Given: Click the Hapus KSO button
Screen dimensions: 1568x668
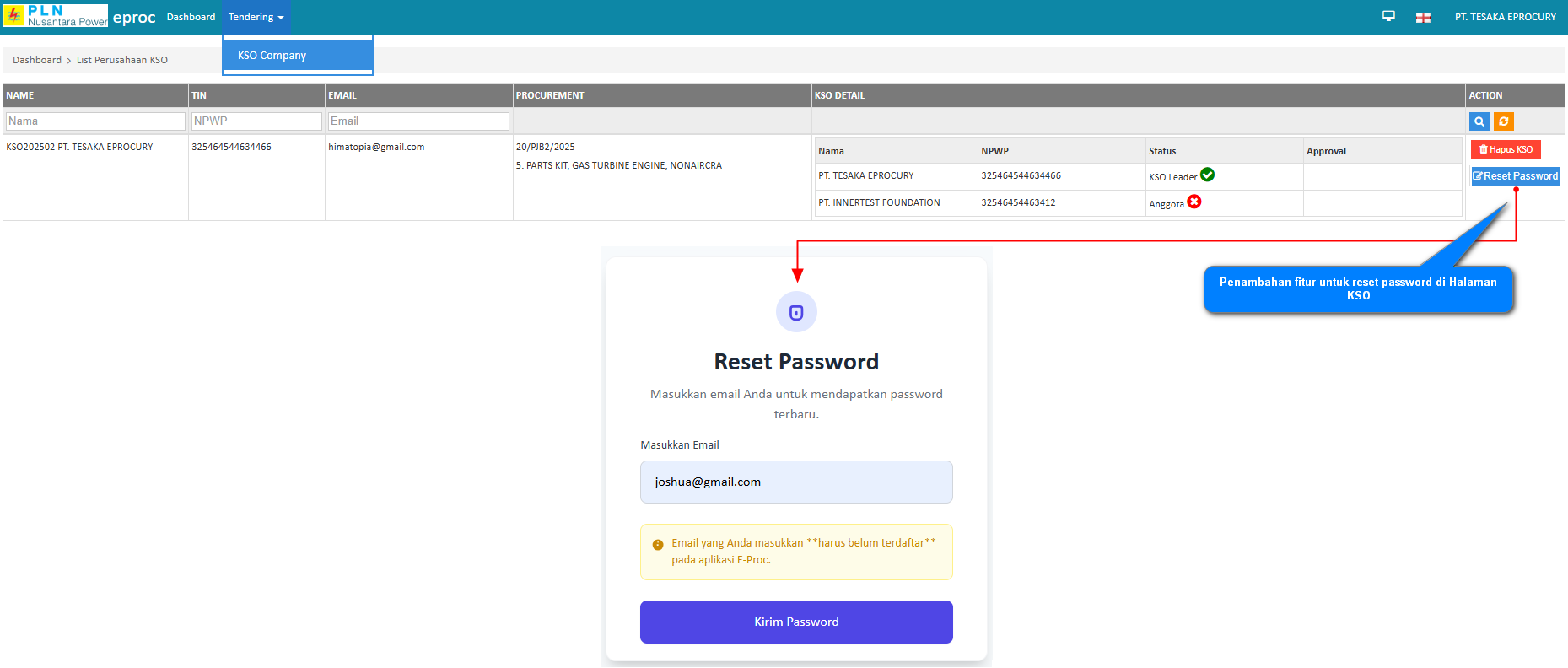Looking at the screenshot, I should (1506, 149).
